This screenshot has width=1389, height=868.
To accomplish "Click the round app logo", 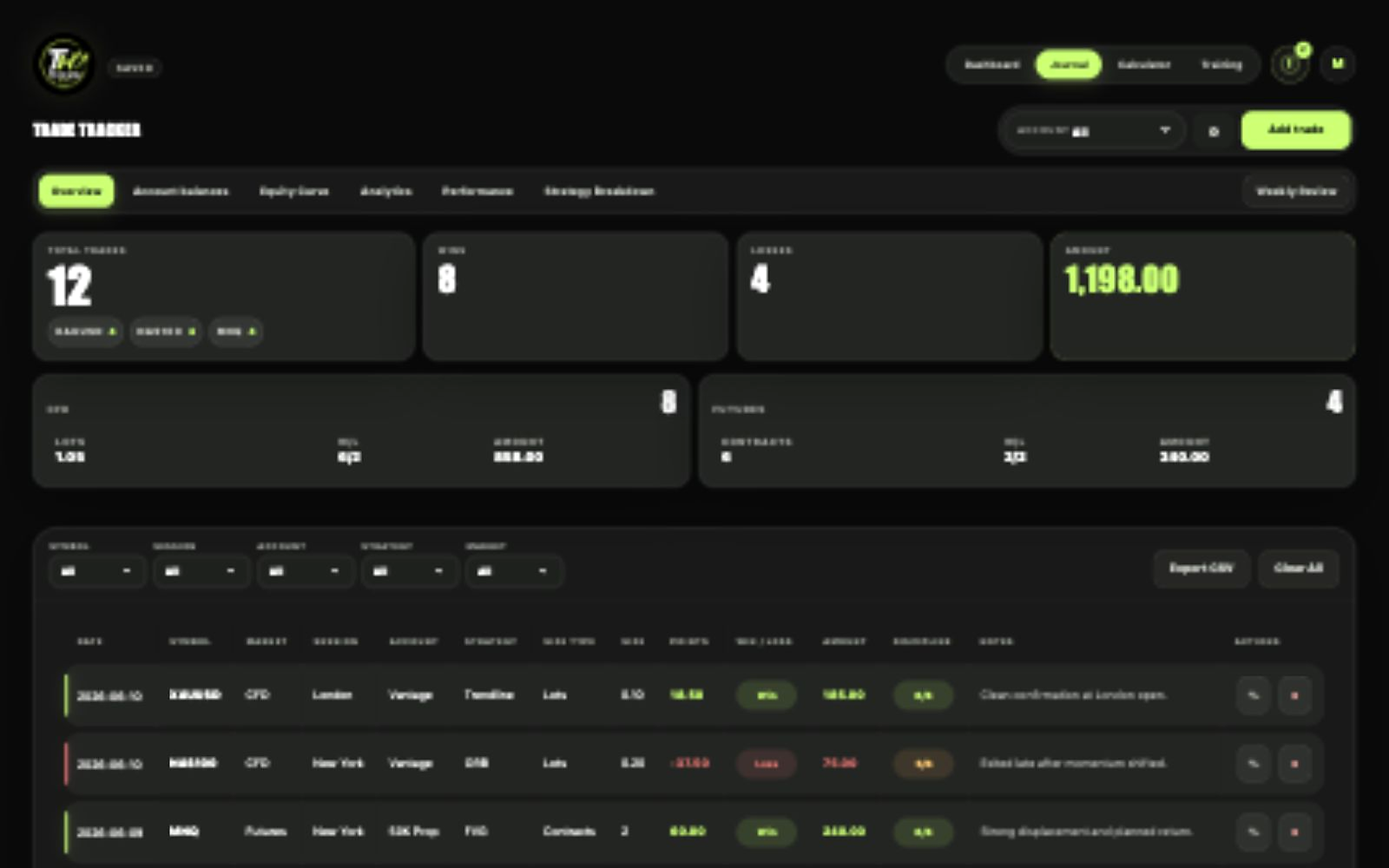I will tap(64, 64).
